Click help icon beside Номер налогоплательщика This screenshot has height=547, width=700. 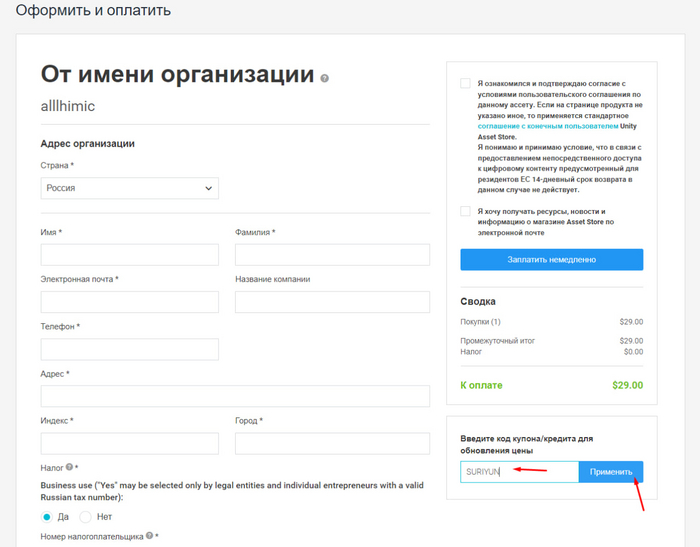tap(149, 535)
